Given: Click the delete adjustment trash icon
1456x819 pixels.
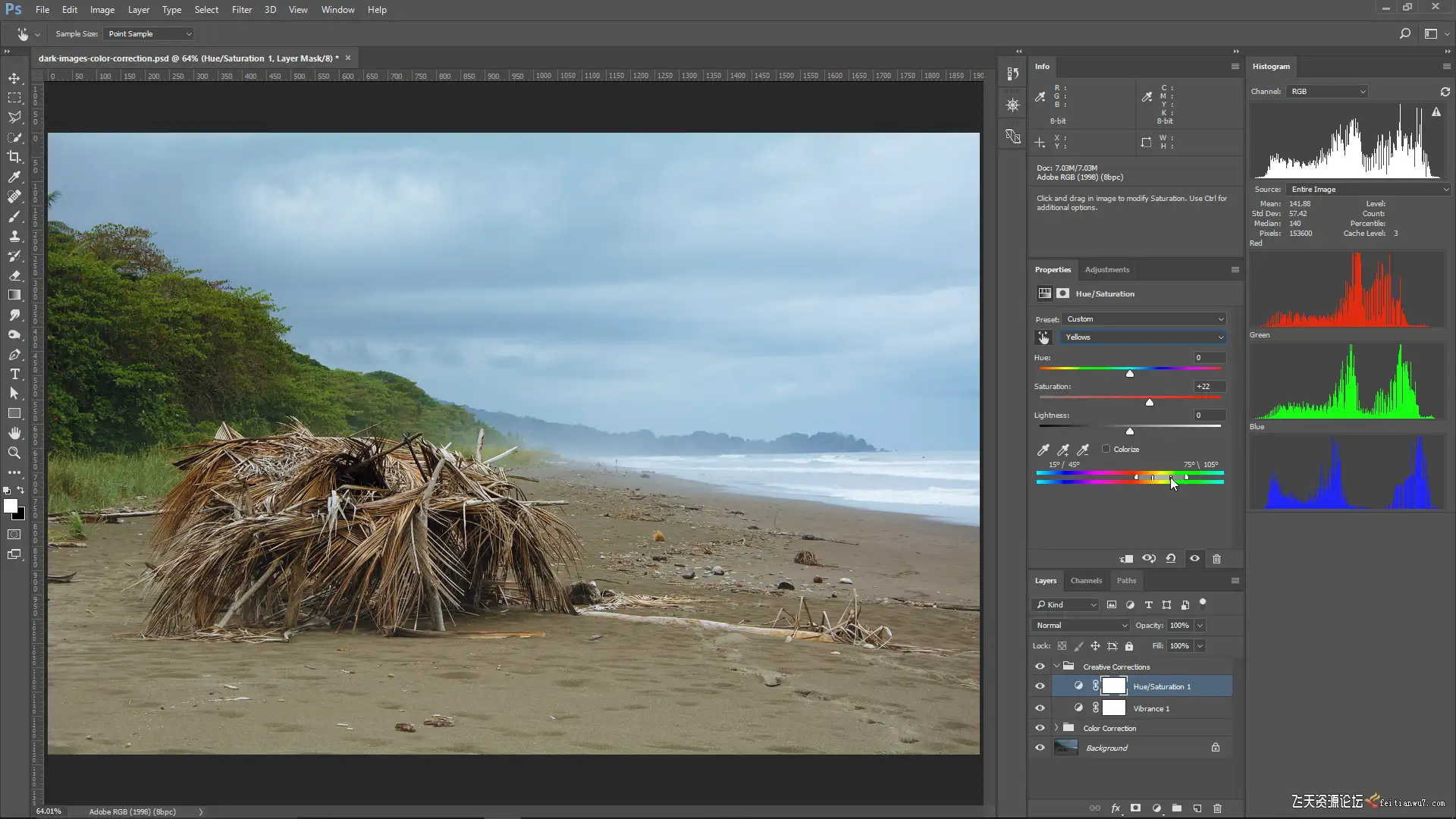Looking at the screenshot, I should click(1216, 559).
